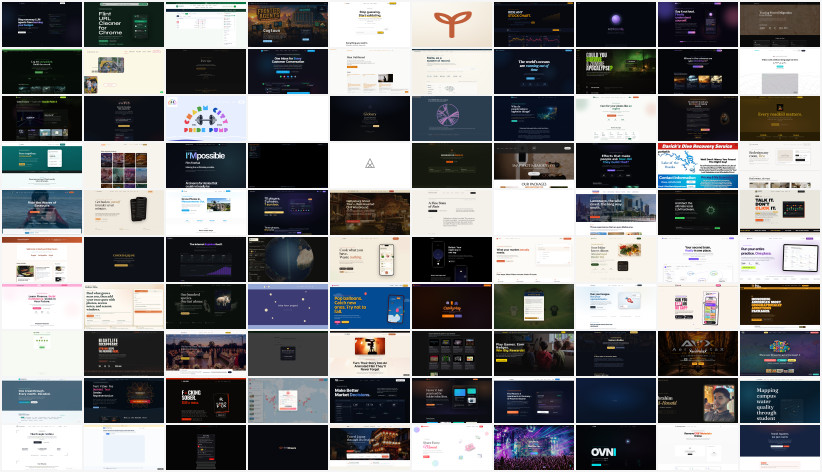
Task: Select the brown textured page thumbnail
Action: point(780,24)
